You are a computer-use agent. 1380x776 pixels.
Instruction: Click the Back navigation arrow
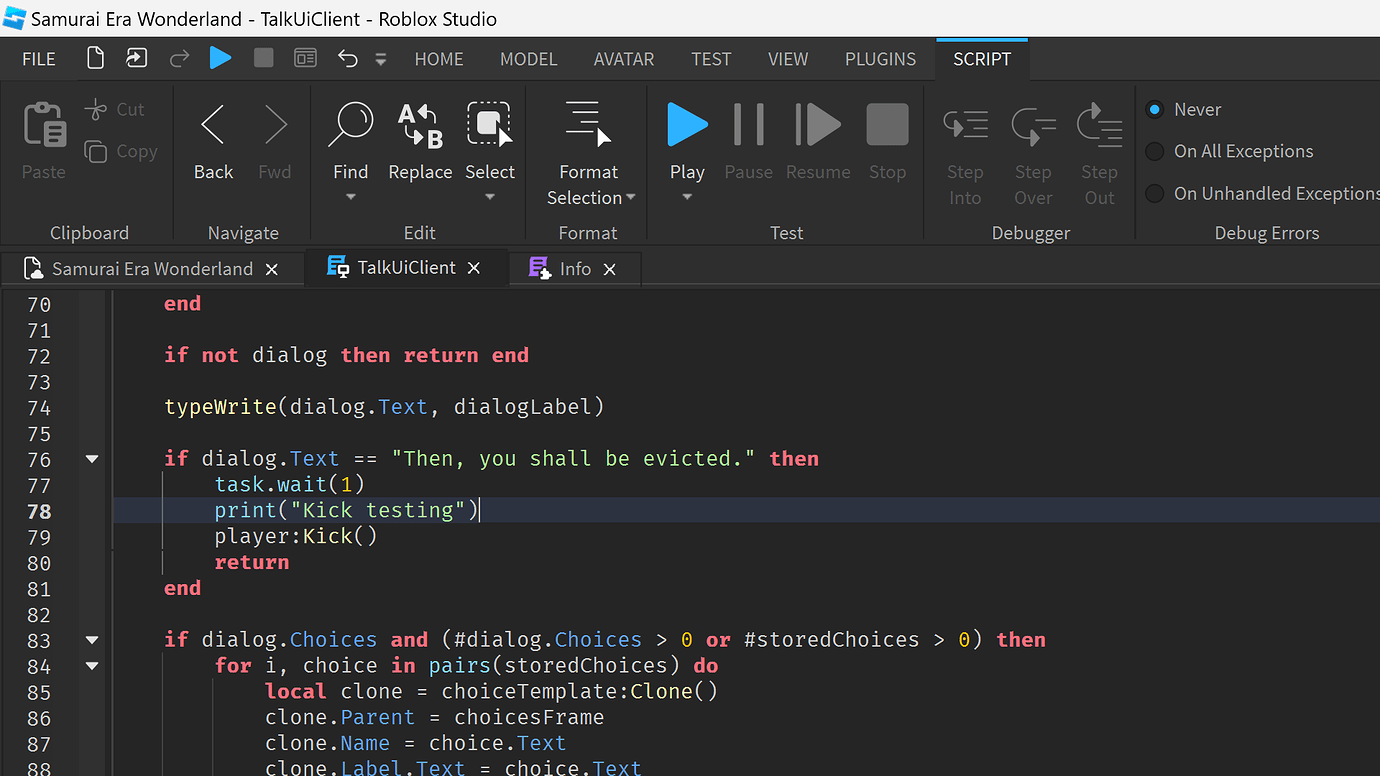(213, 126)
